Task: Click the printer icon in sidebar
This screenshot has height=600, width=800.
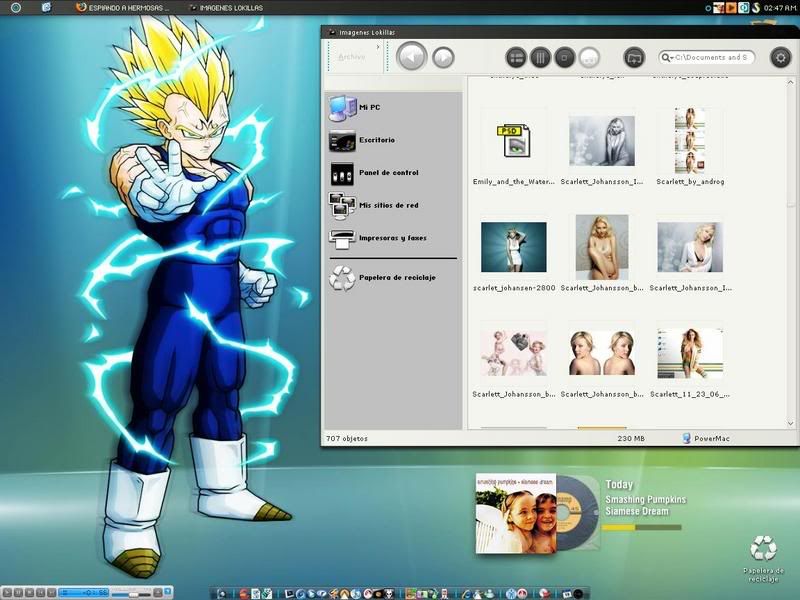Action: [x=342, y=239]
